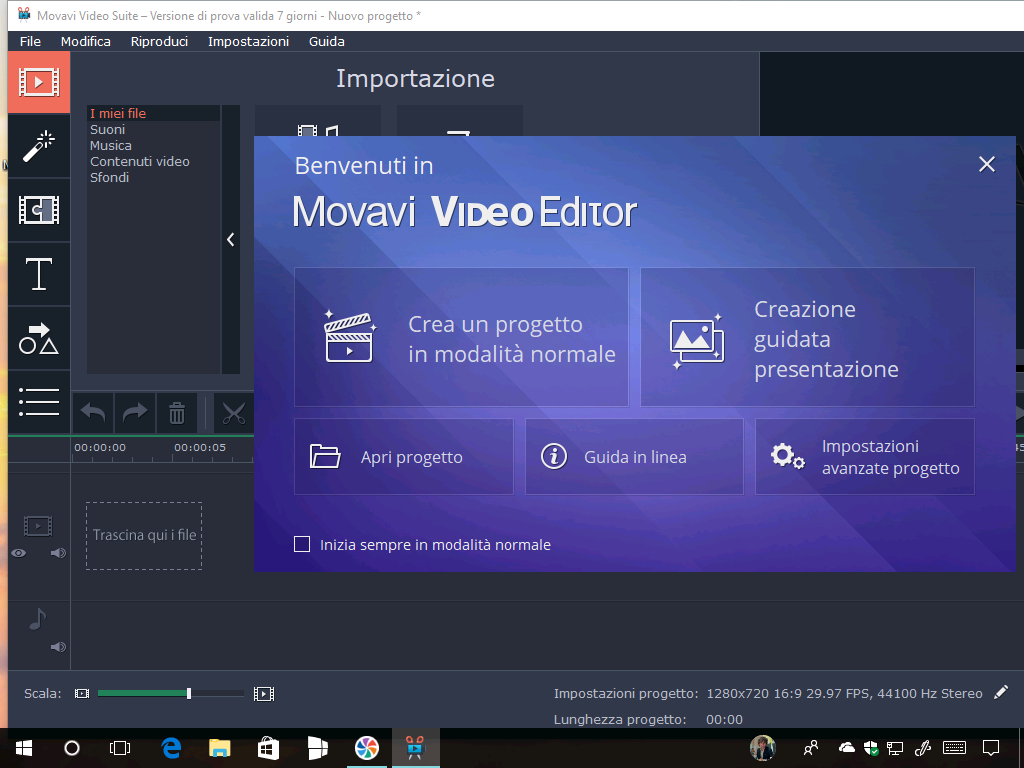Image resolution: width=1024 pixels, height=768 pixels.
Task: Collapse the import panel with arrow
Action: (231, 240)
